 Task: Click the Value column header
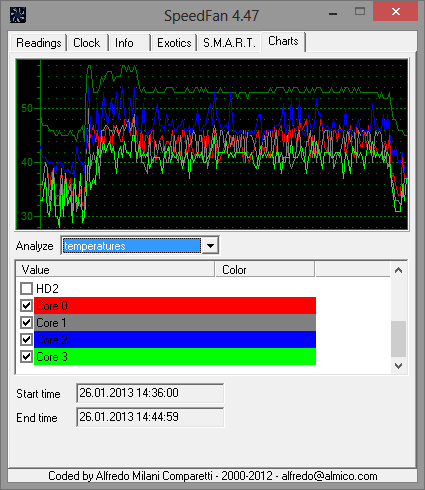tap(115, 270)
